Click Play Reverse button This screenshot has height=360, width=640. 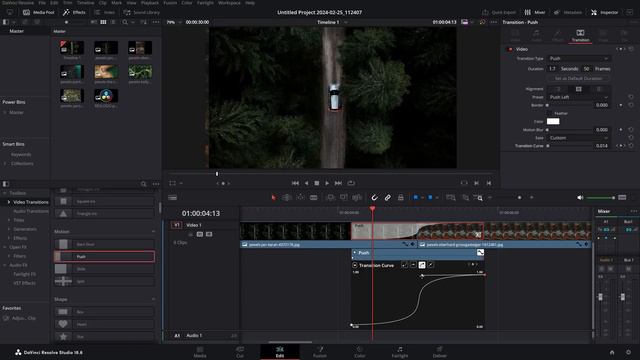306,183
